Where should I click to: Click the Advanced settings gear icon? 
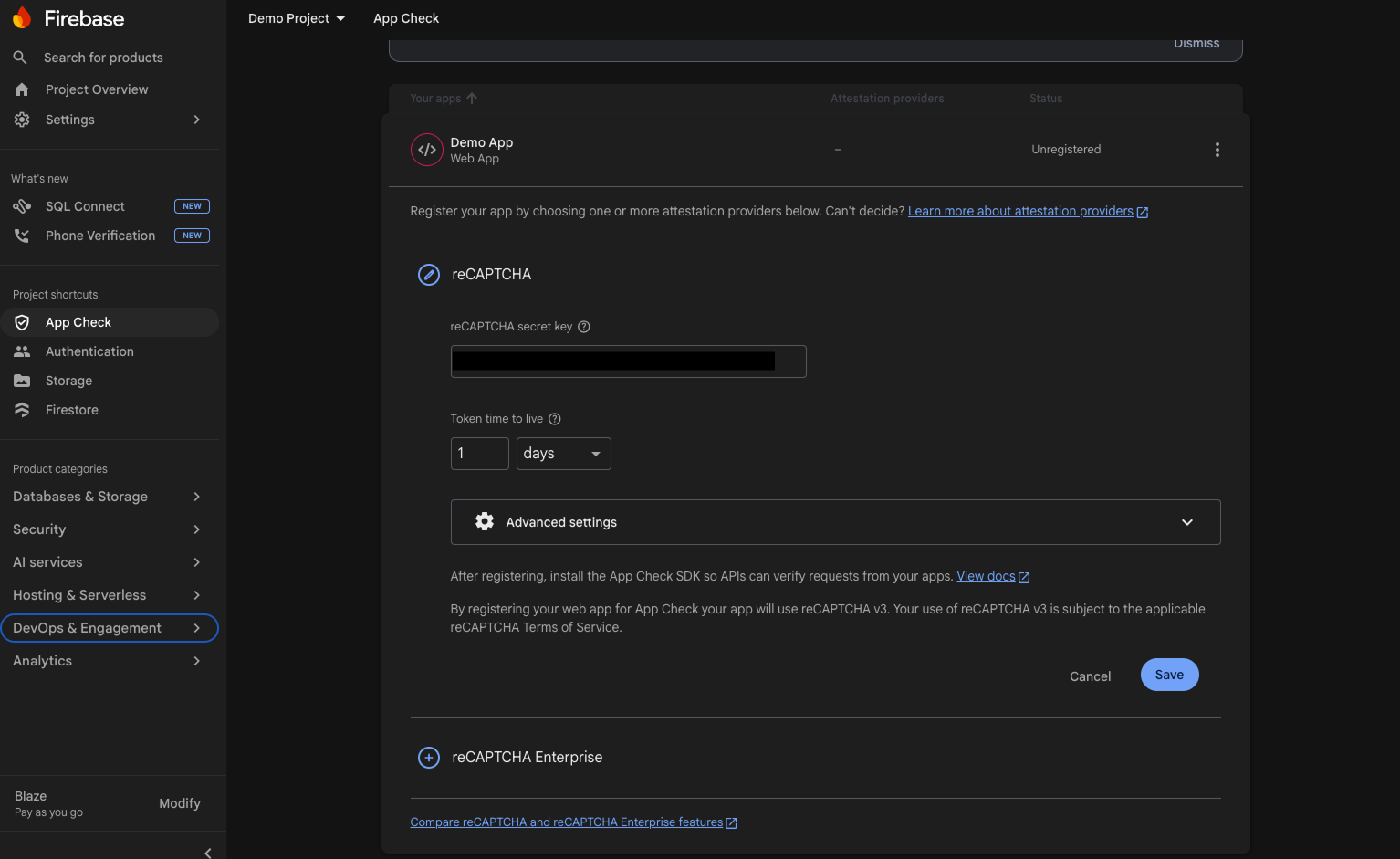pos(485,521)
